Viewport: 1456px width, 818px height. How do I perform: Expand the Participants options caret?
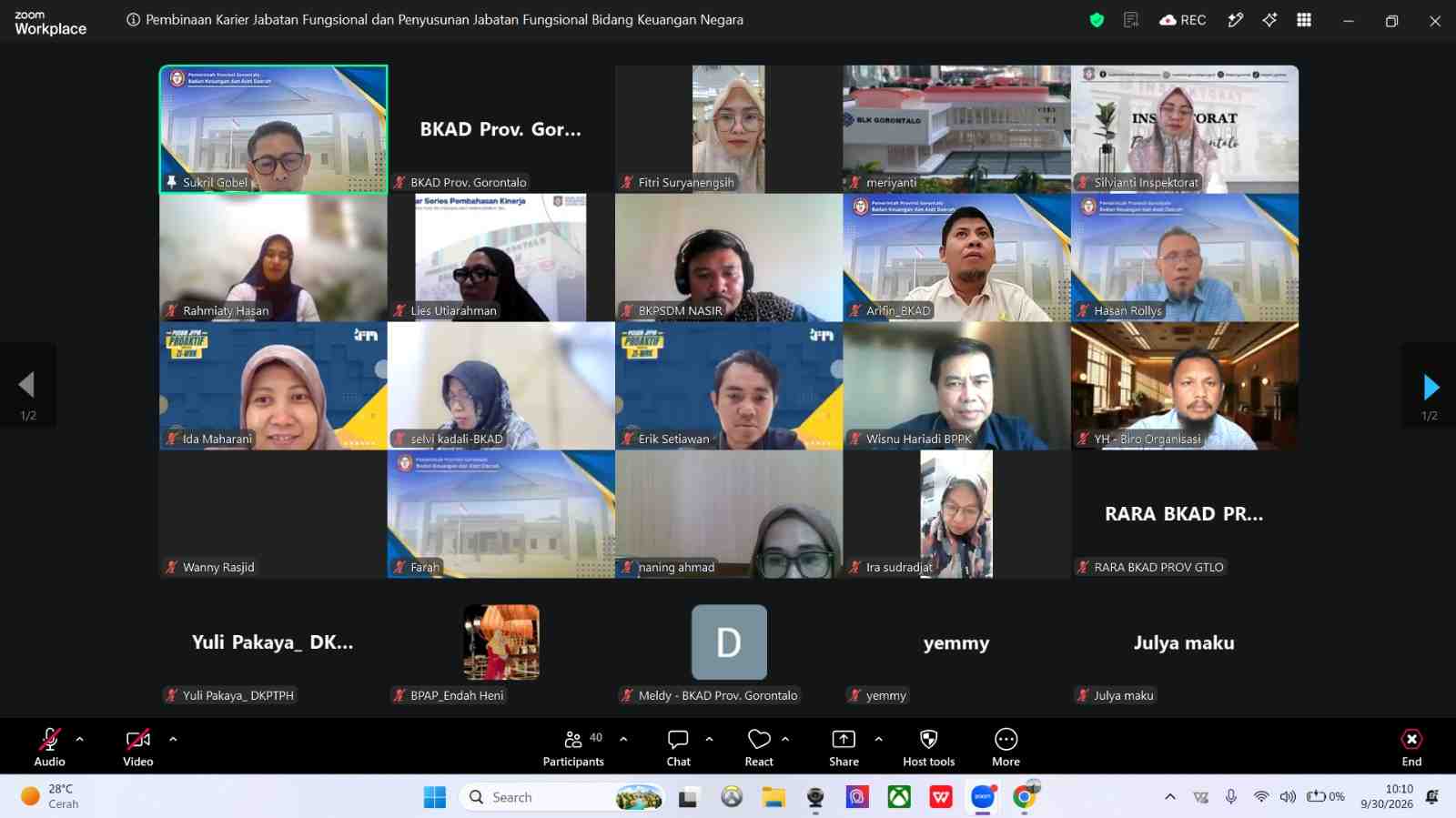(623, 739)
